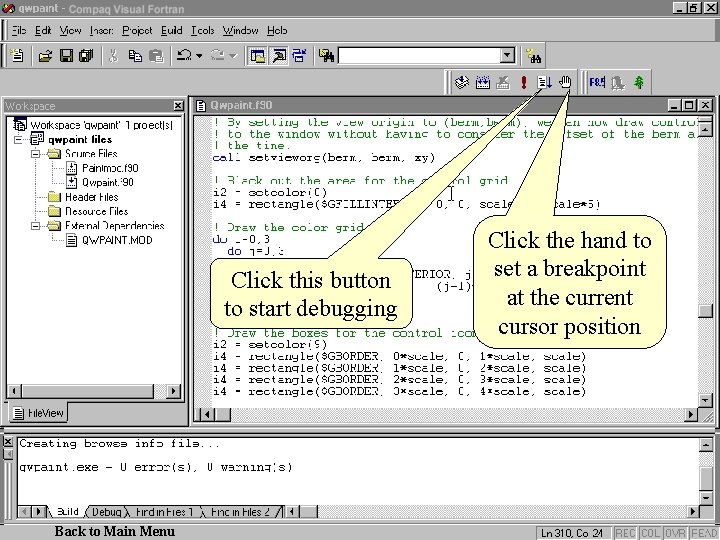Screen dimensions: 720x540
Task: Click the Go button to start debugging
Action: [x=545, y=83]
